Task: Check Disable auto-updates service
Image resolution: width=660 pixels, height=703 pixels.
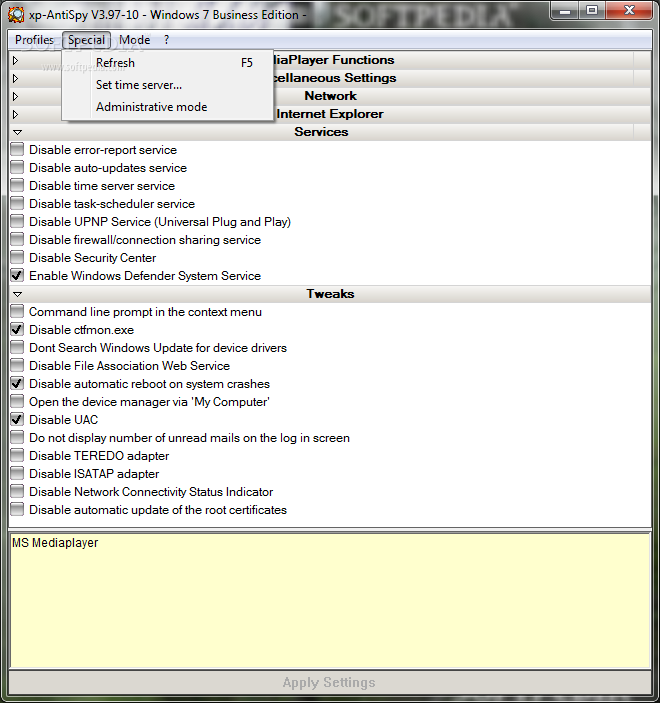Action: tap(17, 167)
